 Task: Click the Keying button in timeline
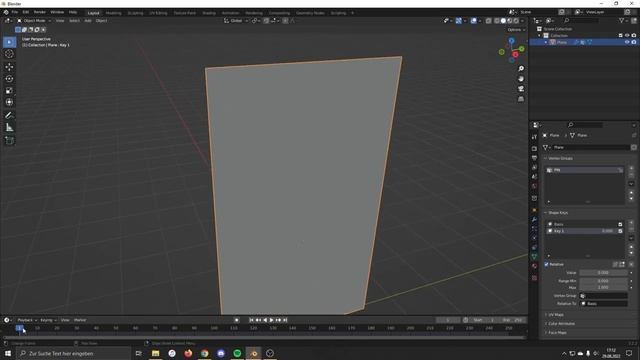pyautogui.click(x=48, y=320)
